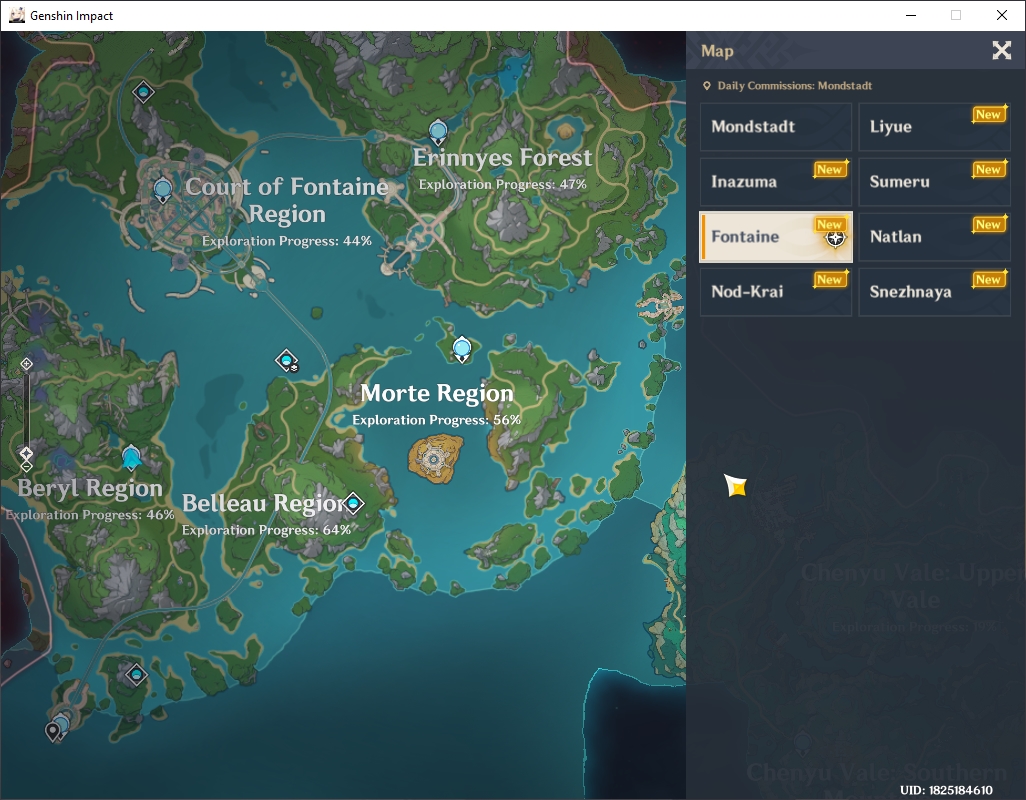Screen dimensions: 1026x800
Task: Choose Natlan from the region list
Action: pyautogui.click(x=934, y=236)
